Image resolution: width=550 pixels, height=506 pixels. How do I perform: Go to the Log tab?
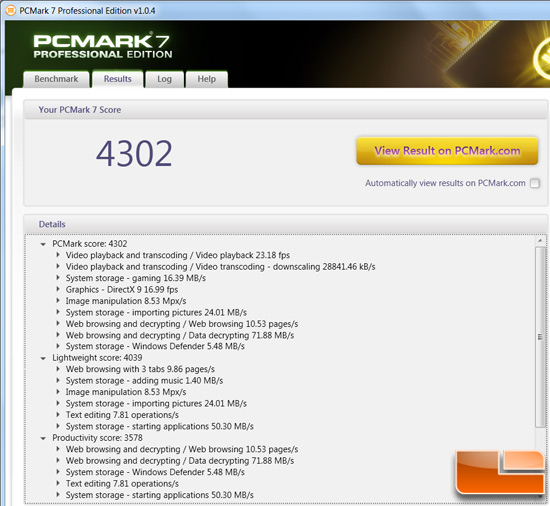[x=164, y=79]
